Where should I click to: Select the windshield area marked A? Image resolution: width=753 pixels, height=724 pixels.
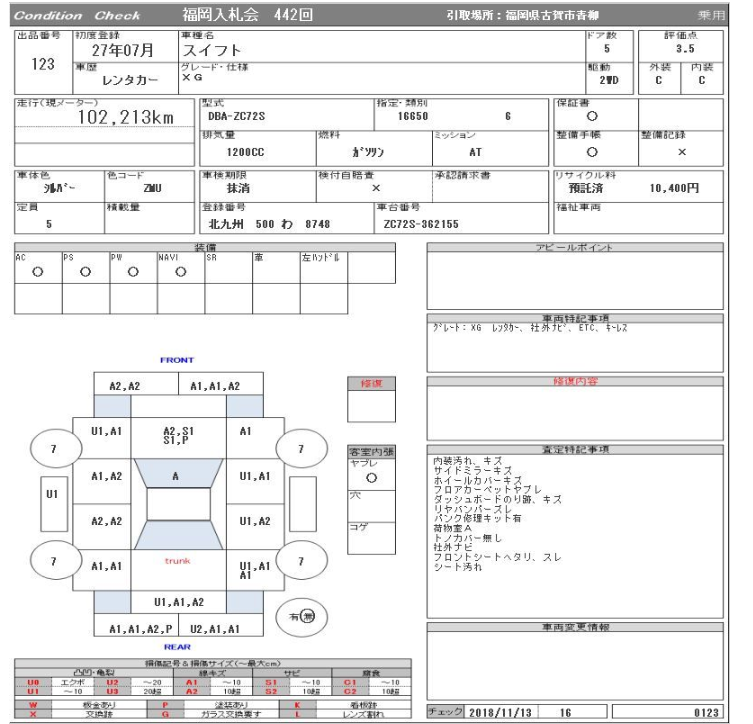click(177, 477)
